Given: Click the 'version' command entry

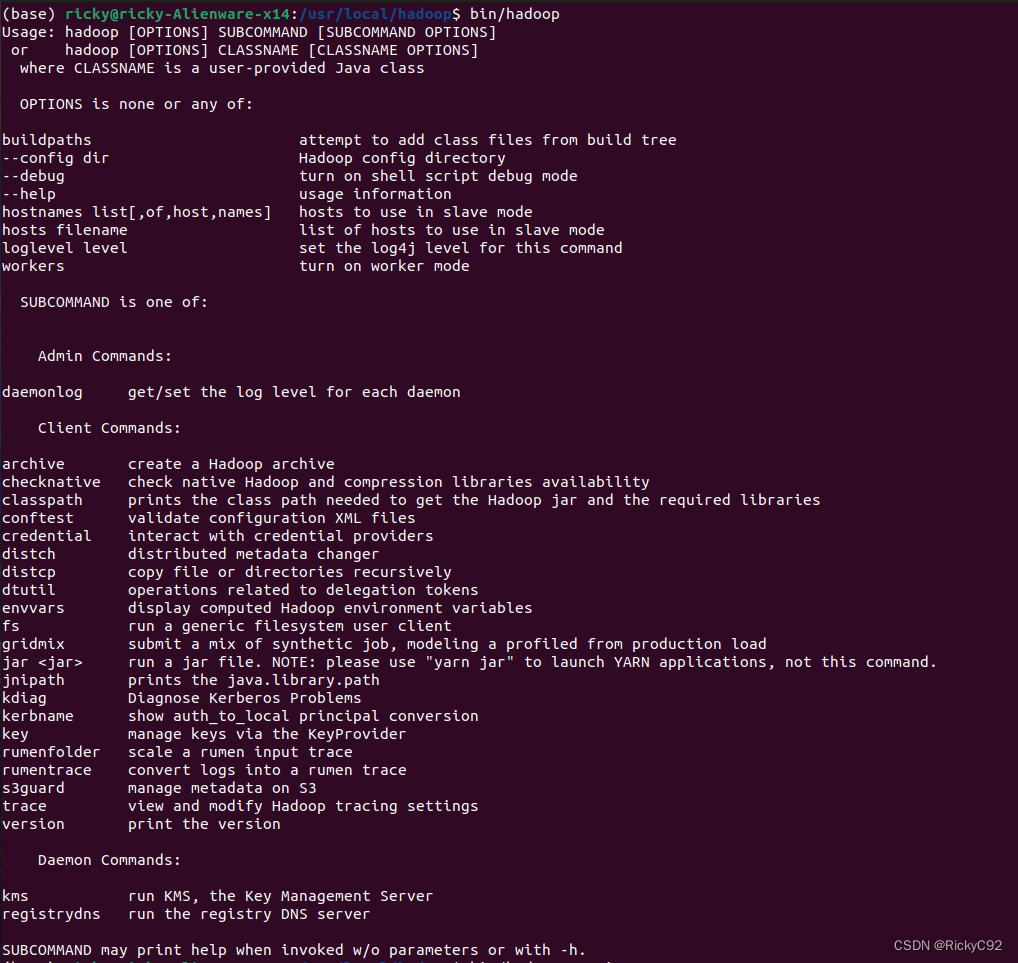Looking at the screenshot, I should coord(33,824).
